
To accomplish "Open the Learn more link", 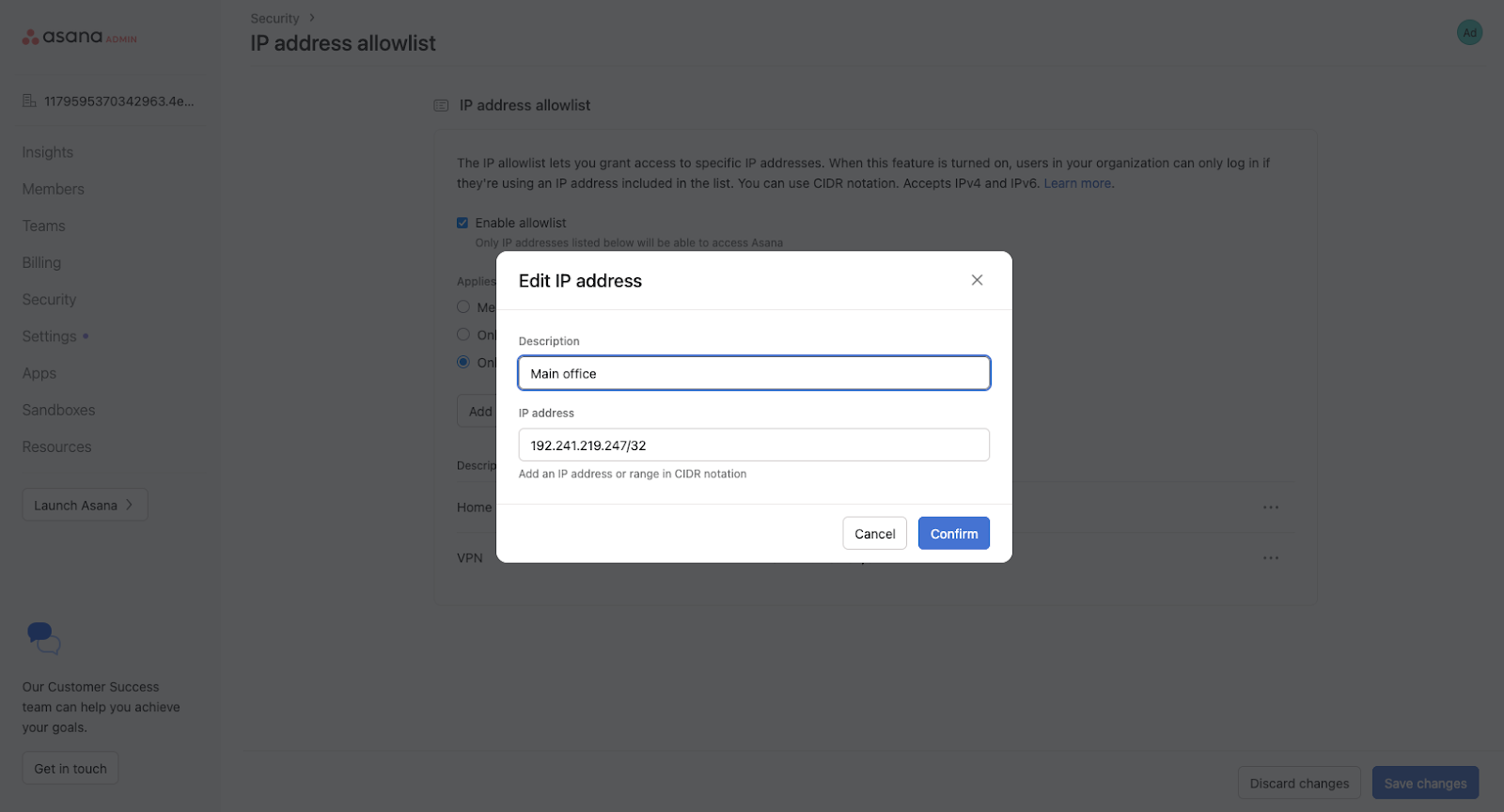I will pyautogui.click(x=1076, y=182).
